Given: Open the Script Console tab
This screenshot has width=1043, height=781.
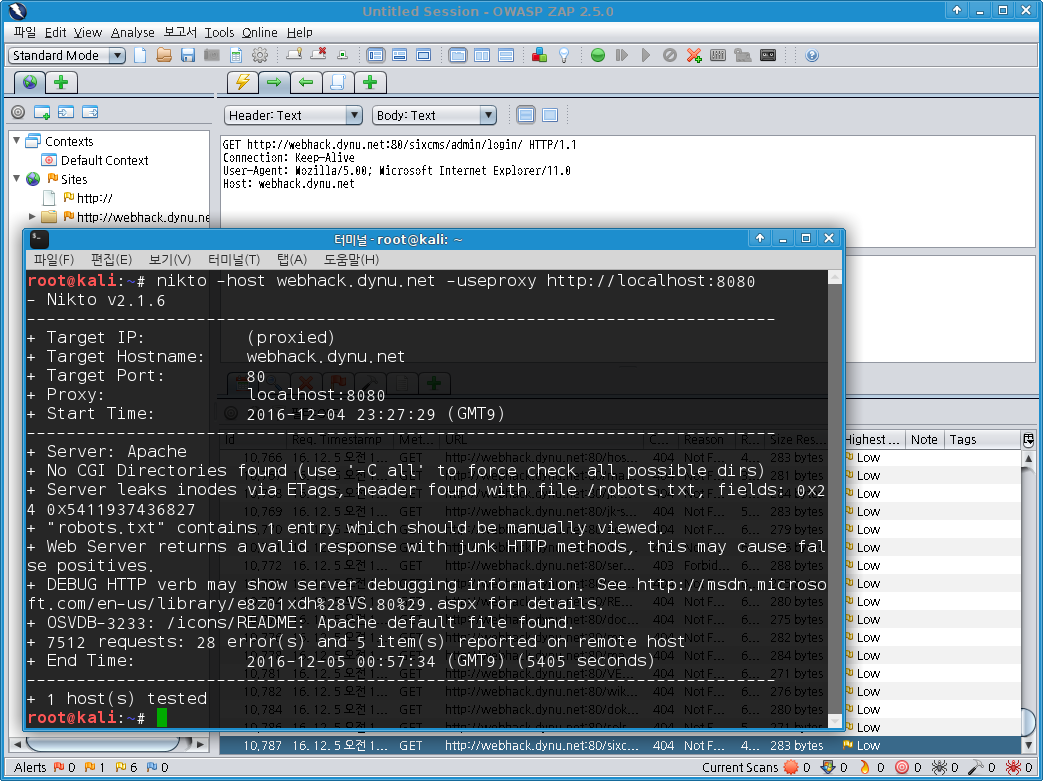Looking at the screenshot, I should (338, 82).
